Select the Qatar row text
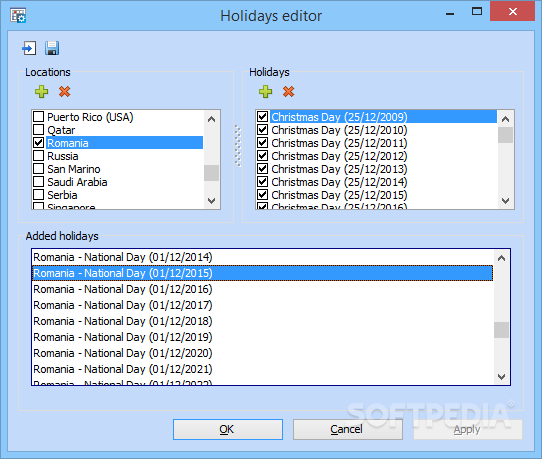This screenshot has width=542, height=459. (x=61, y=130)
